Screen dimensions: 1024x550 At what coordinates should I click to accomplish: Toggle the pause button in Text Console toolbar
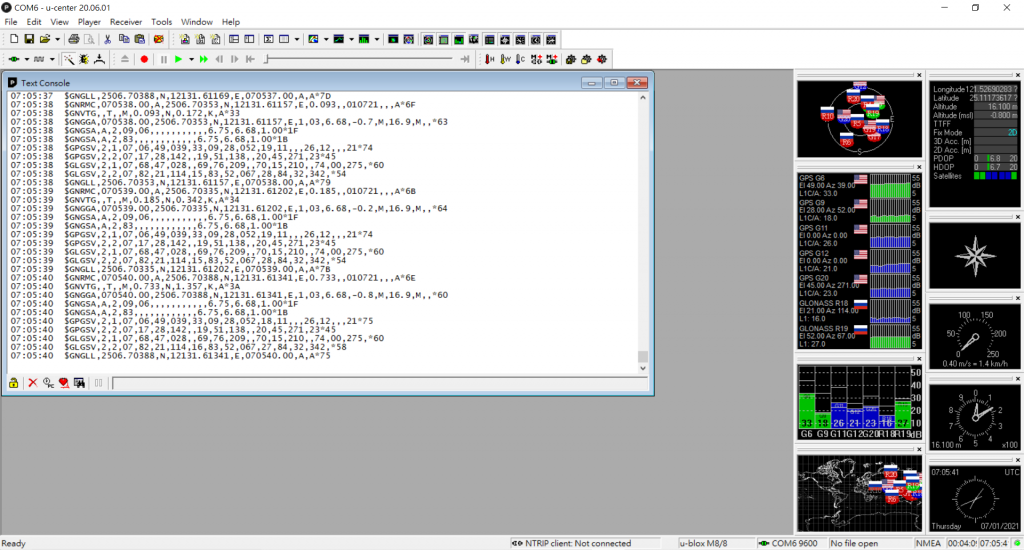point(98,383)
